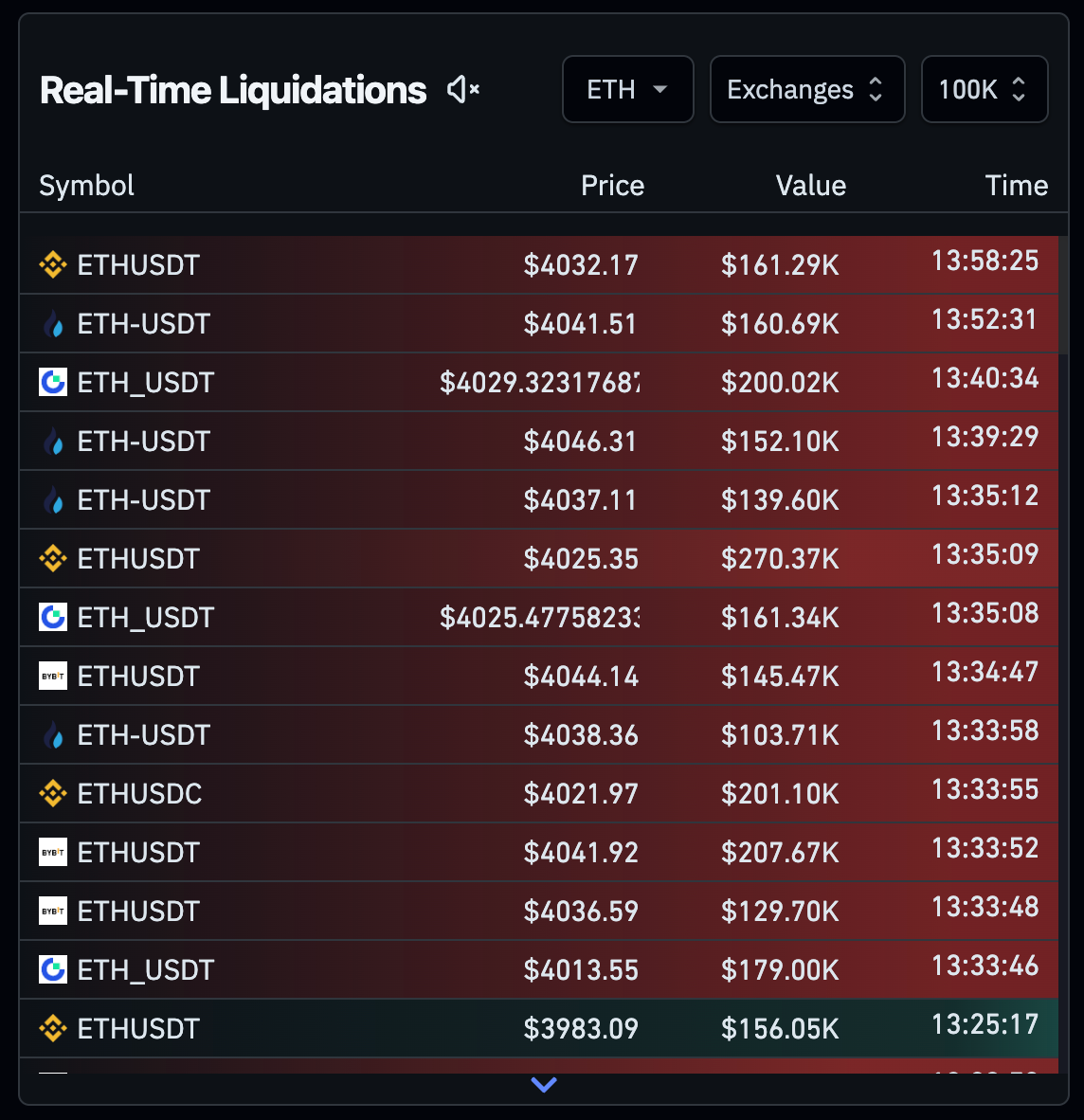Sort by the Value column header

(x=810, y=186)
